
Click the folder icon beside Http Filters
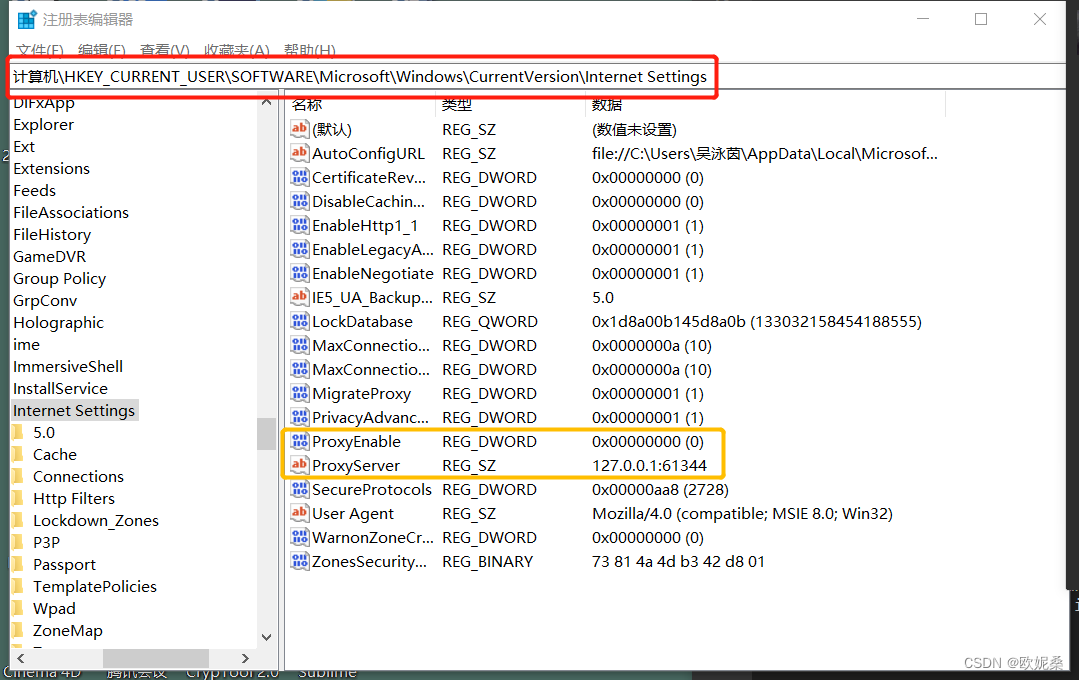(x=18, y=498)
